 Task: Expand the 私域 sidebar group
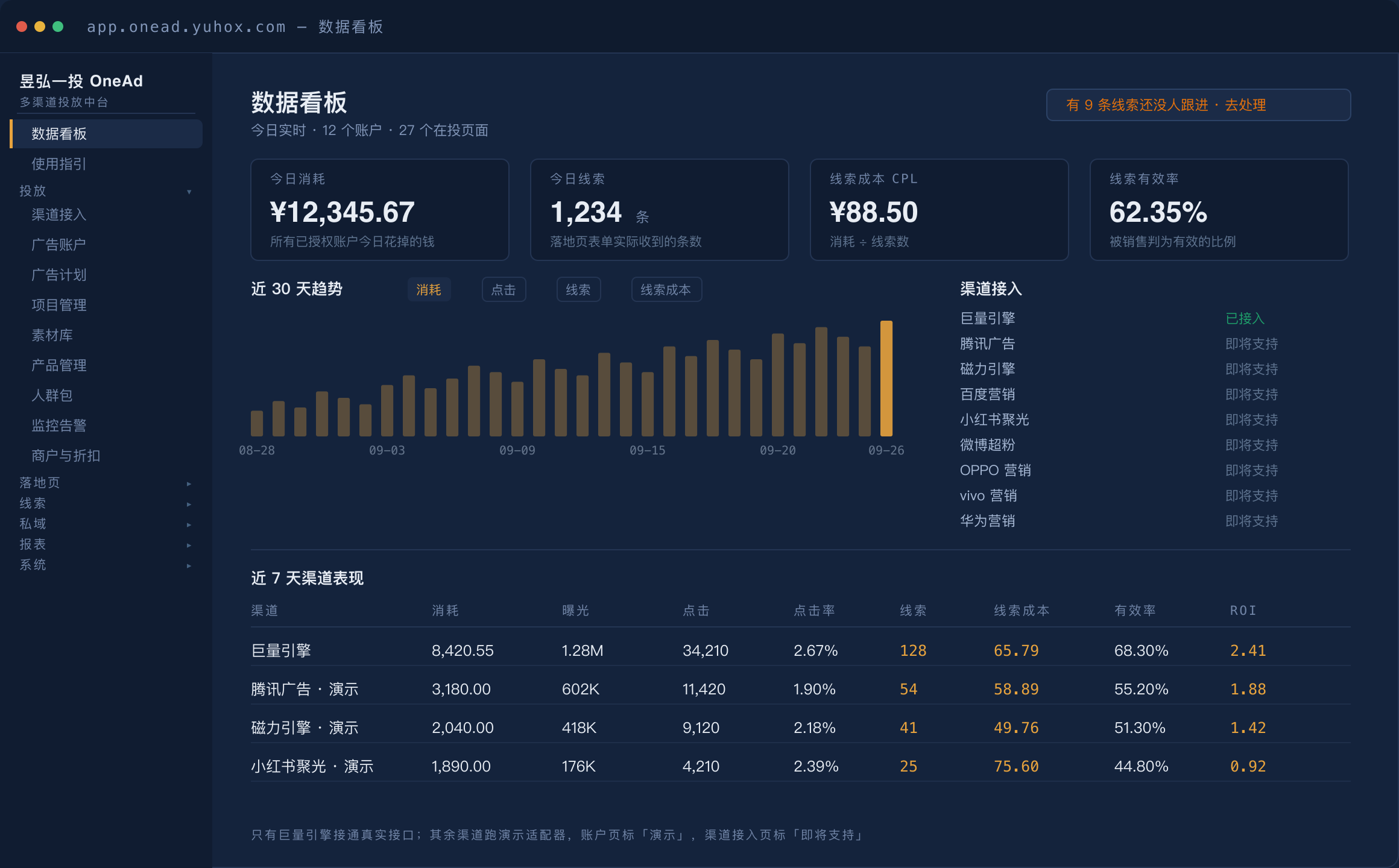pos(106,524)
